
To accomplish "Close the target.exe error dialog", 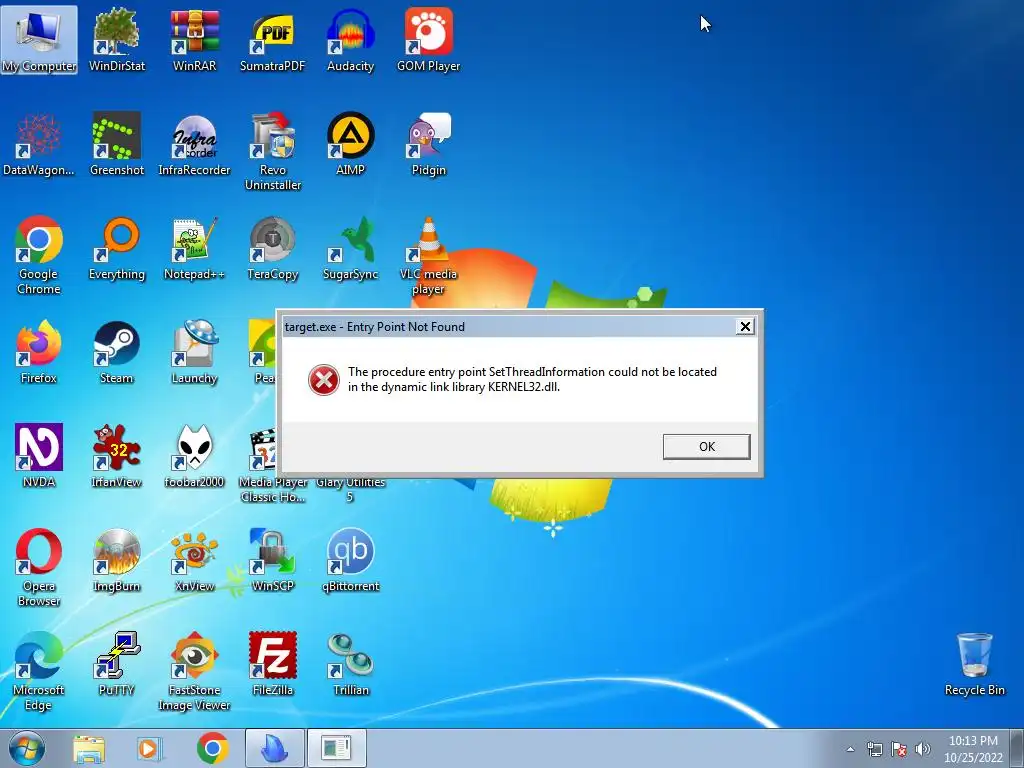I will click(745, 327).
